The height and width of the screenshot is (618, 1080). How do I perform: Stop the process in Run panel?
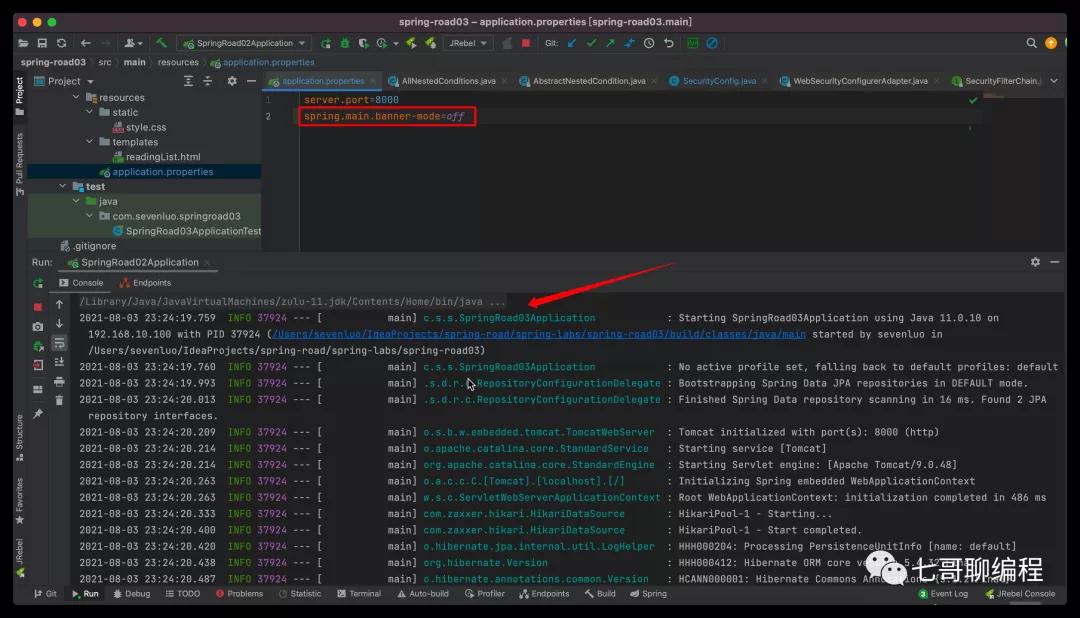point(38,307)
